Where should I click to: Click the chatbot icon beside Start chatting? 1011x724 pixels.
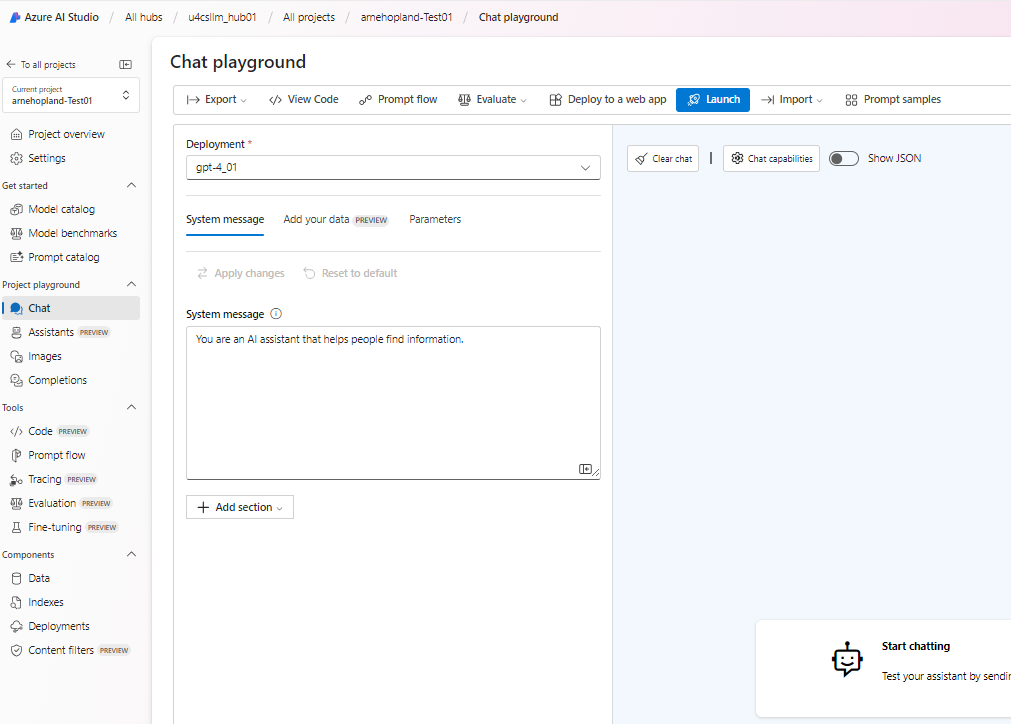coord(847,660)
